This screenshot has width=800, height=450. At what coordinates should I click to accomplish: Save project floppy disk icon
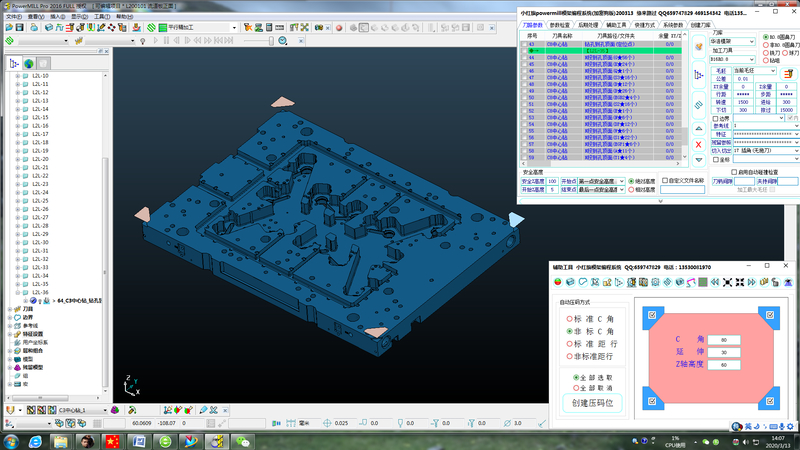(19, 28)
